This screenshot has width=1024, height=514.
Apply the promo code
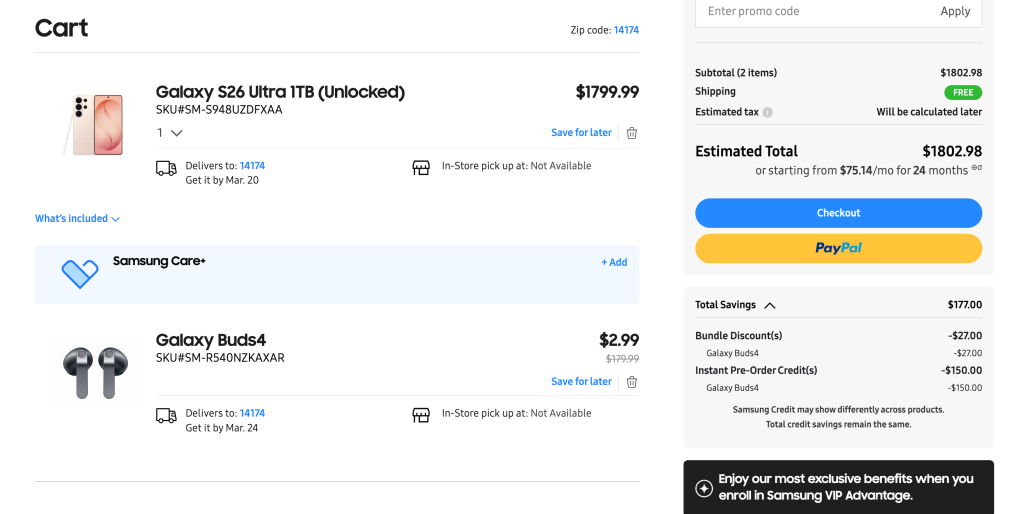pos(955,12)
